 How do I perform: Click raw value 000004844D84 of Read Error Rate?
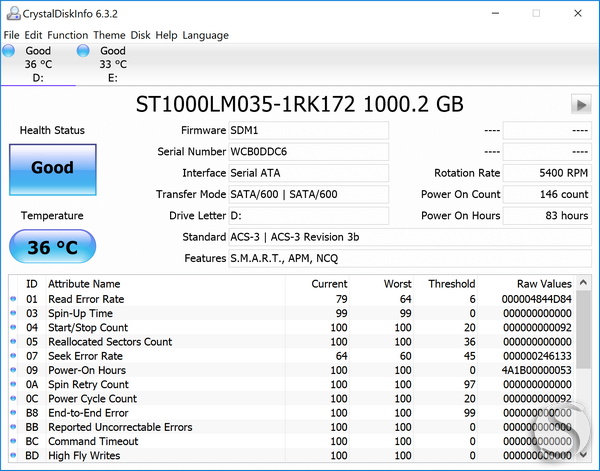[x=536, y=299]
